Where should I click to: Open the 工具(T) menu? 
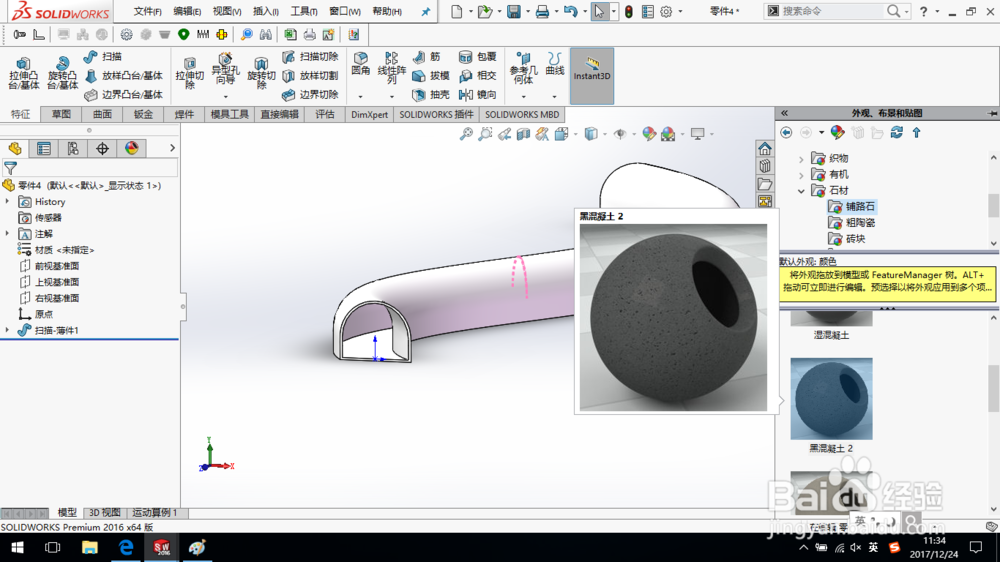pos(304,11)
